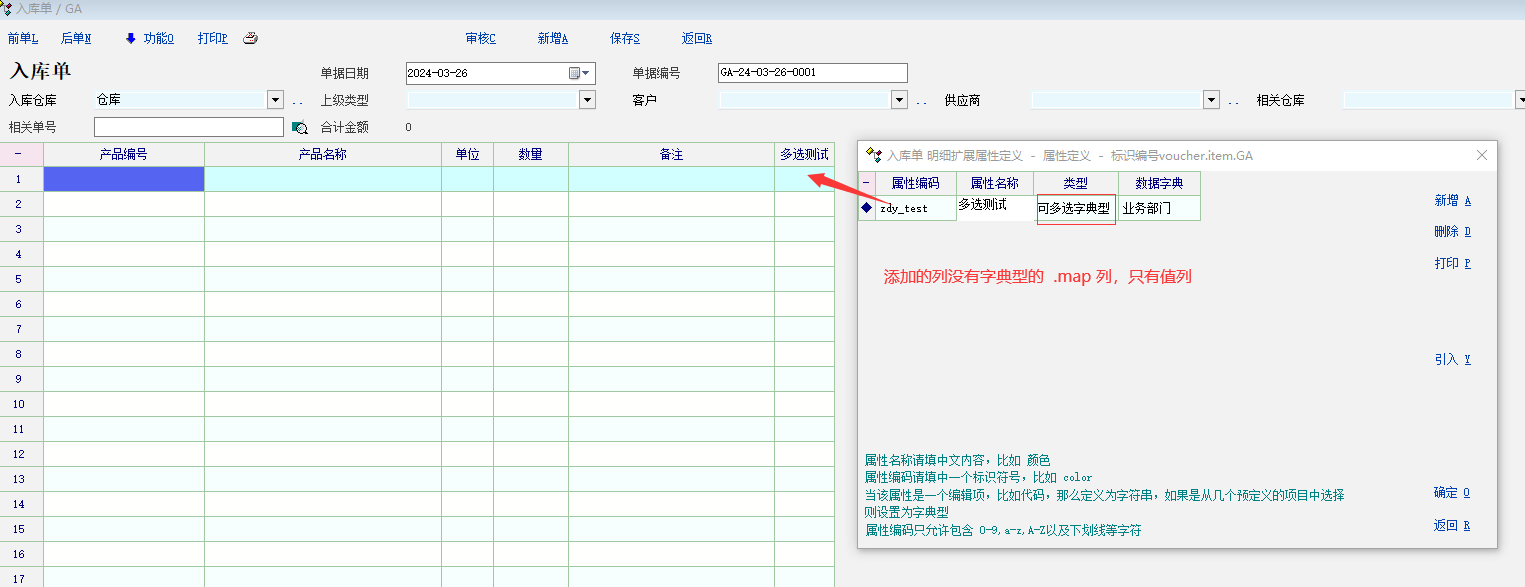Screen dimensions: 1525x587
Task: Expand the 入库仓库 dropdown
Action: (275, 100)
